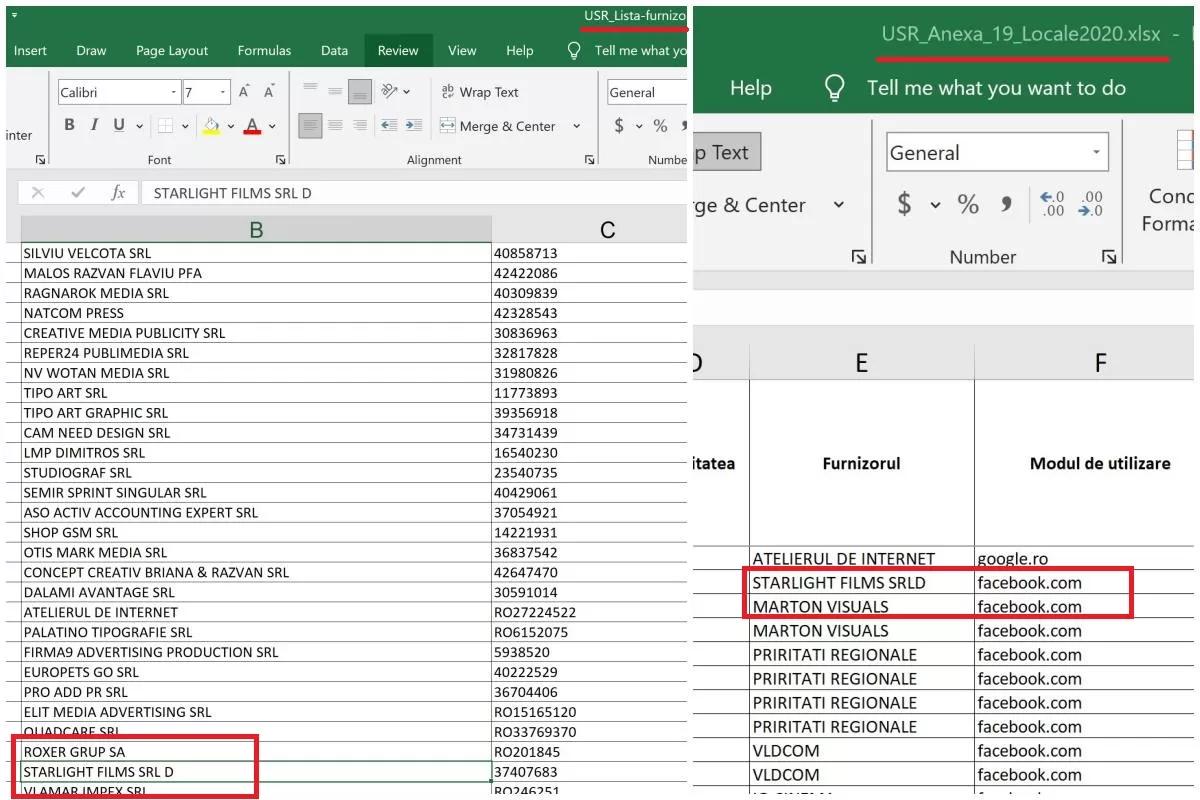Toggle Italic formatting in left window

pyautogui.click(x=94, y=125)
